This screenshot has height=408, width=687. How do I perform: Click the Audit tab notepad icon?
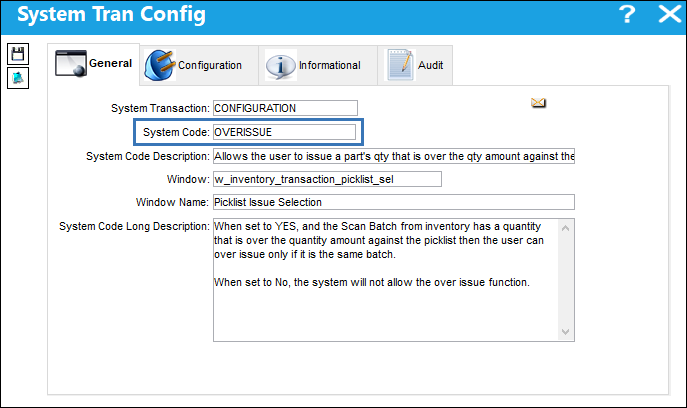point(400,65)
